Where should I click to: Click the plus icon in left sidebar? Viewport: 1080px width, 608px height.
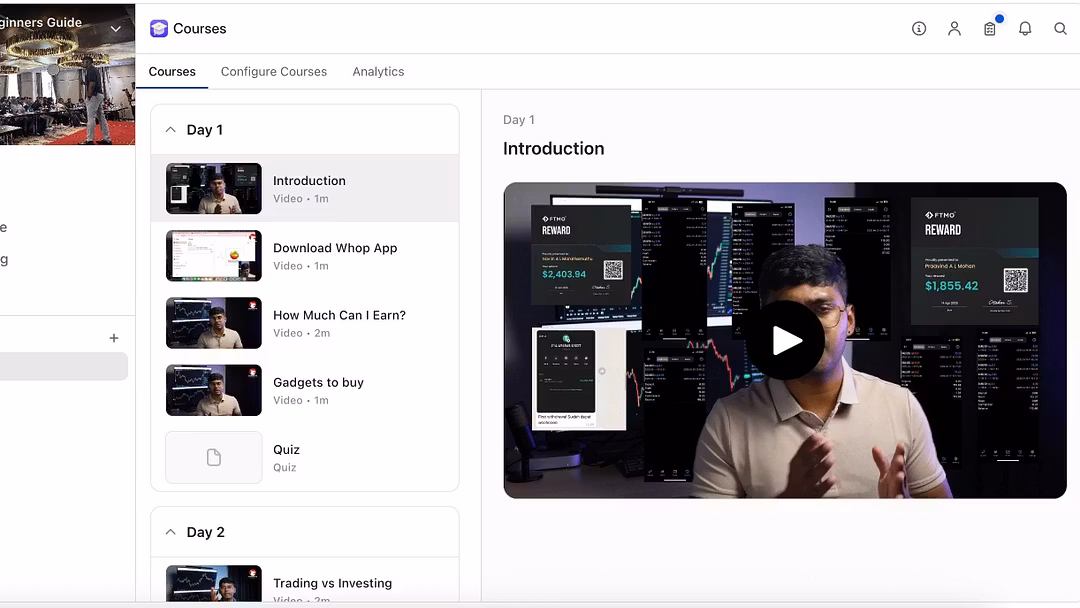coord(114,338)
